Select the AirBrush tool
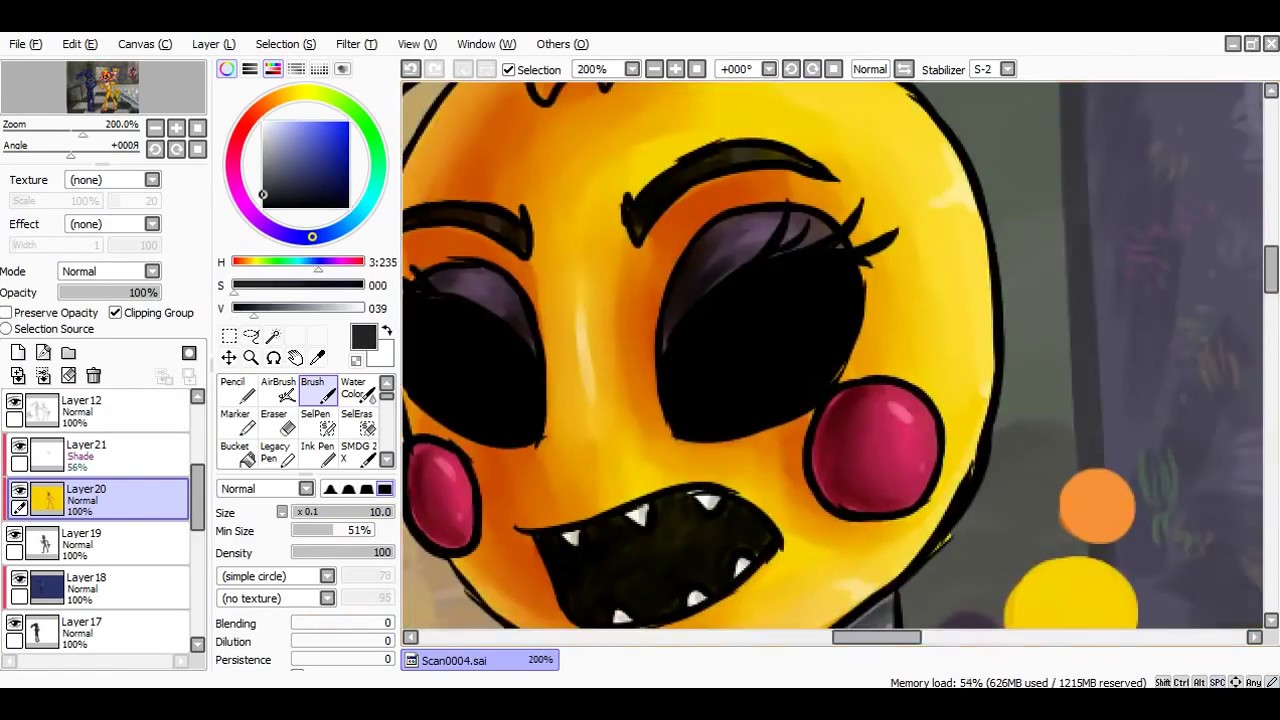Image resolution: width=1280 pixels, height=720 pixels. coord(277,390)
